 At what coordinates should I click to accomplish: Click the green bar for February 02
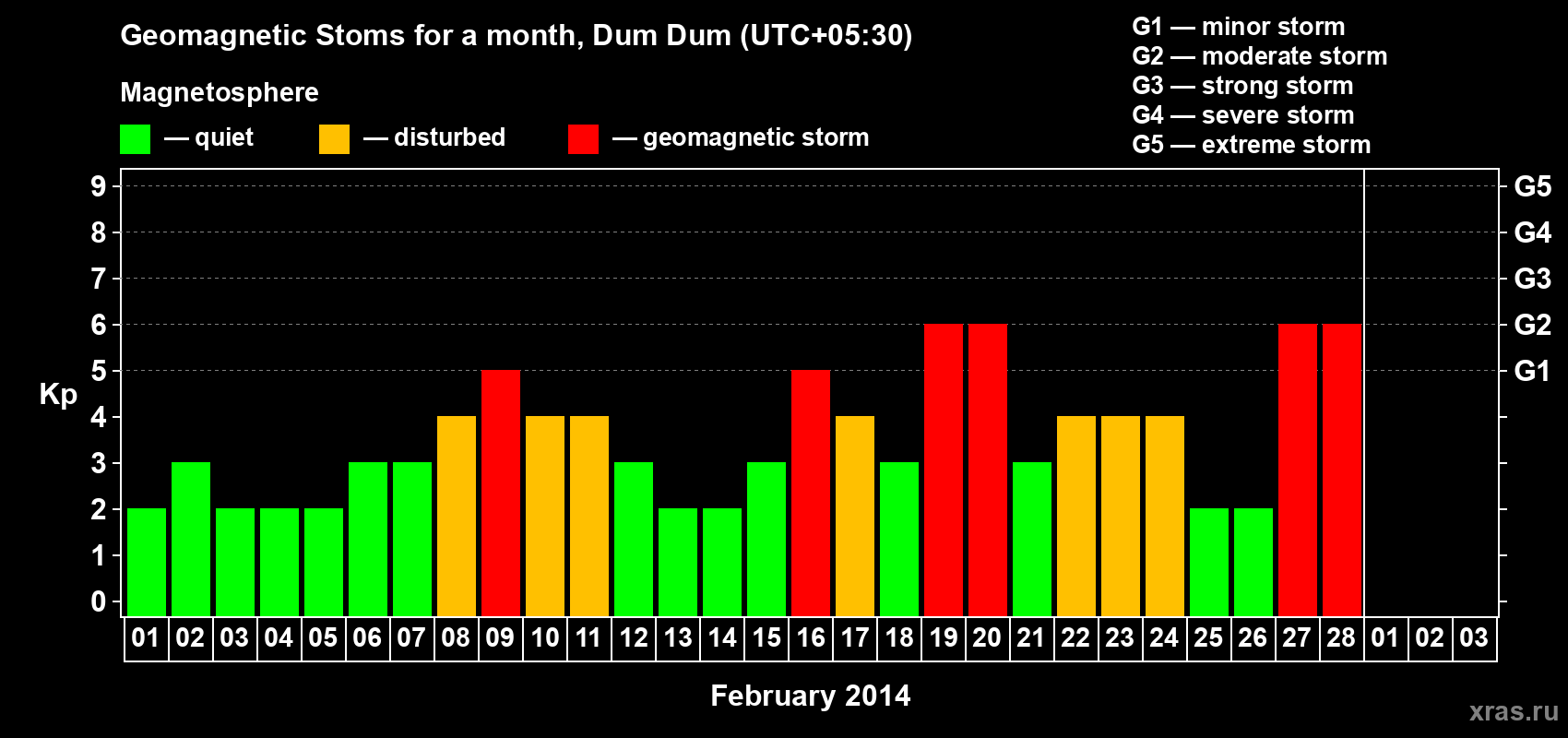(x=191, y=540)
